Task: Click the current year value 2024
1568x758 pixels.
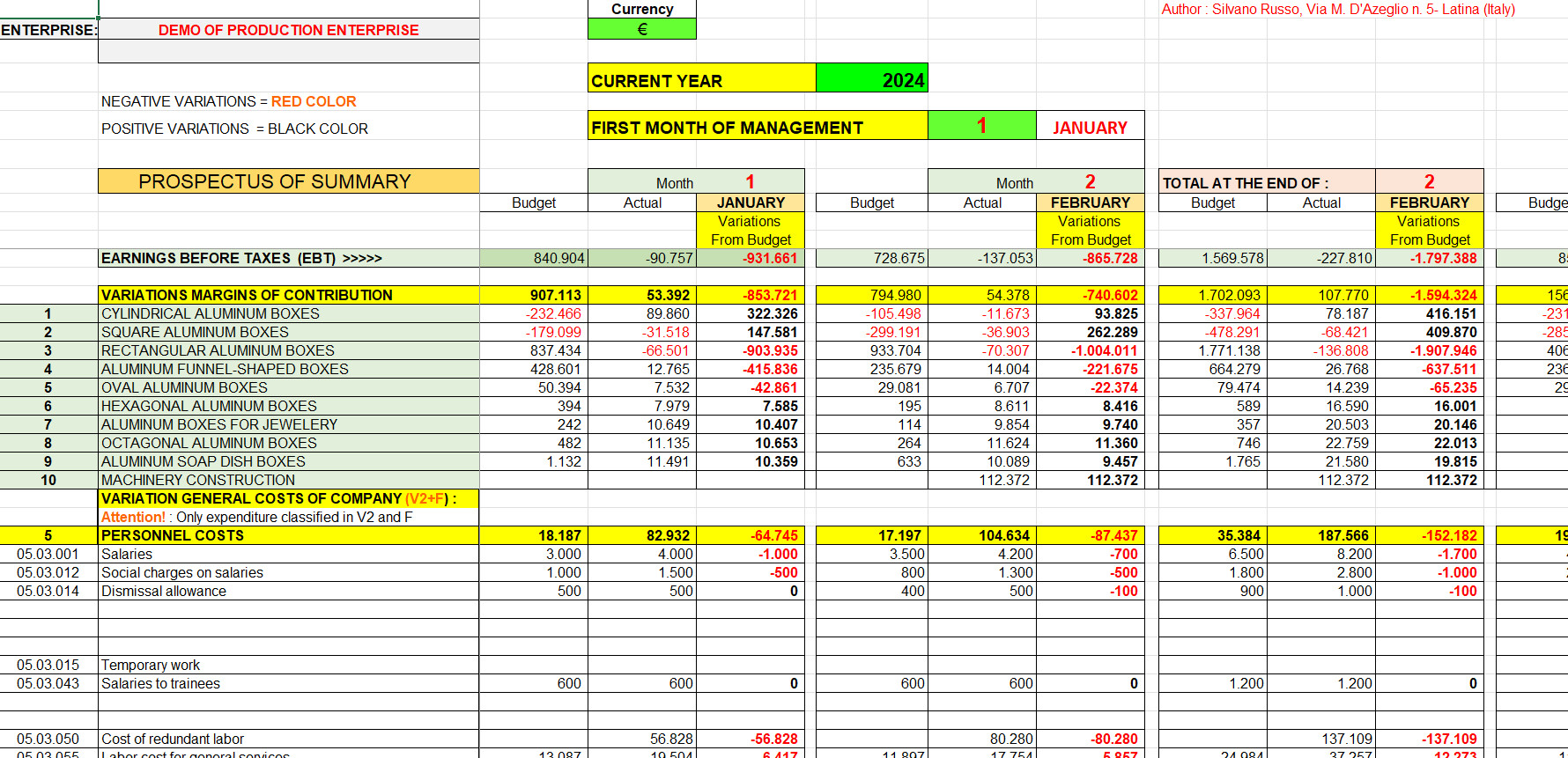Action: (871, 78)
